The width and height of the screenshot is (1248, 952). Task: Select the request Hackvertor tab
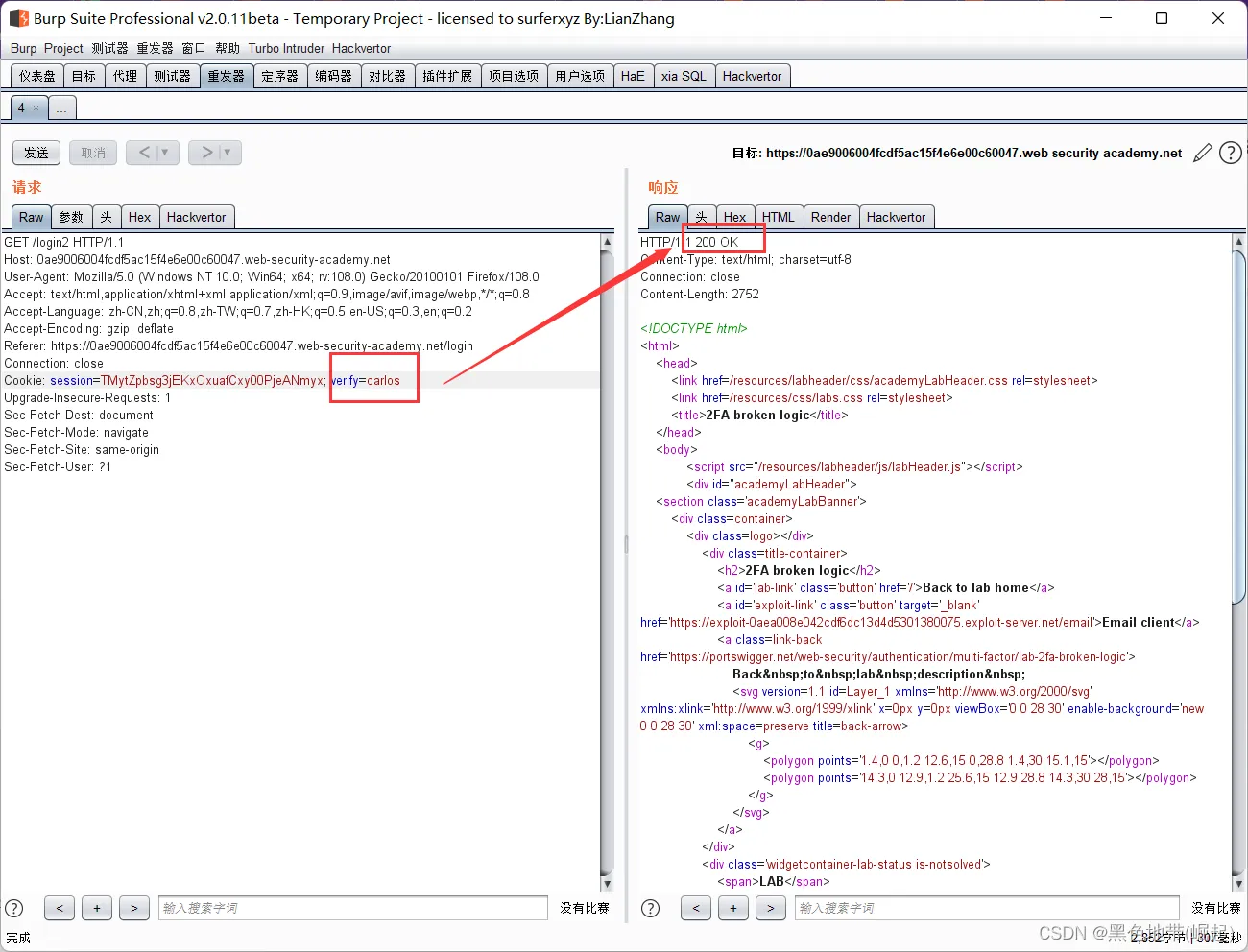197,217
